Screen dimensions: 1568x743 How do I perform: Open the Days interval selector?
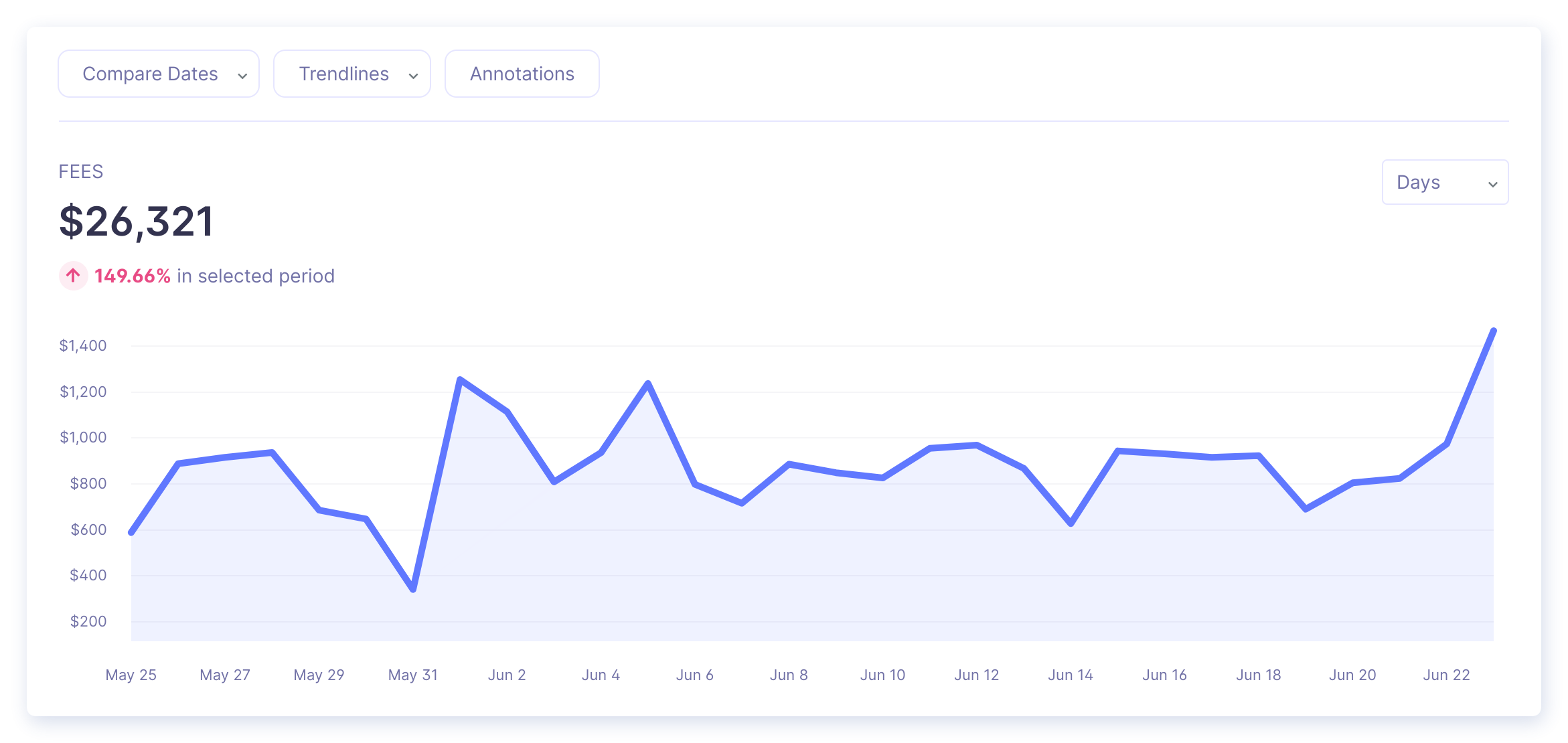(x=1445, y=182)
